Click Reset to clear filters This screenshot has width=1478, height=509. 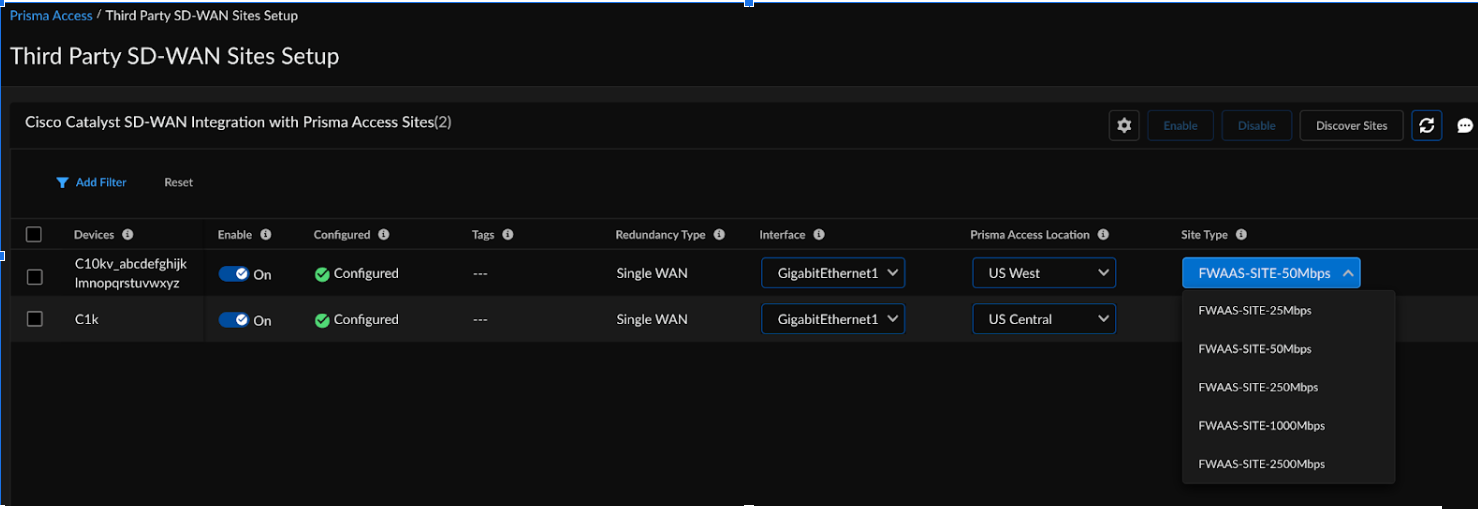click(179, 183)
